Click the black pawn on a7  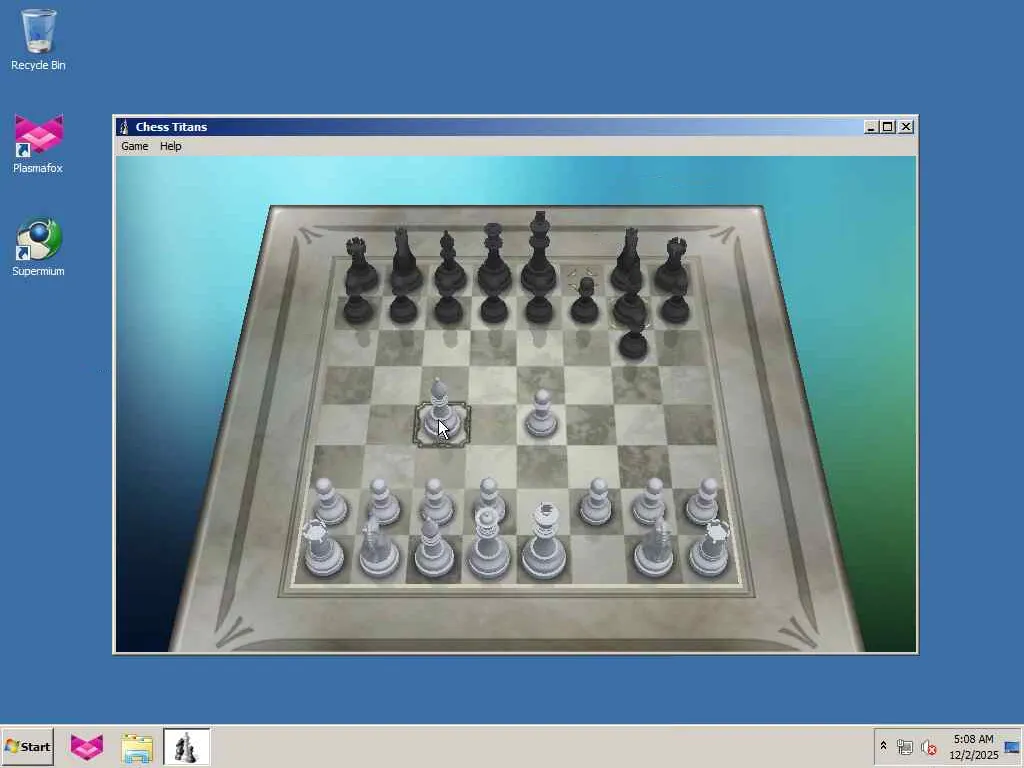pyautogui.click(x=358, y=308)
